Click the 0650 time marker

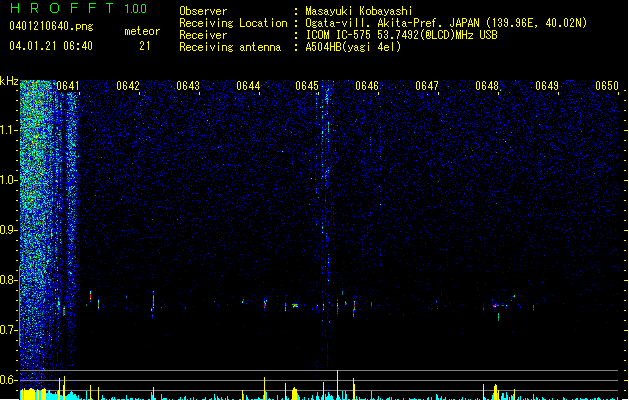click(x=607, y=86)
